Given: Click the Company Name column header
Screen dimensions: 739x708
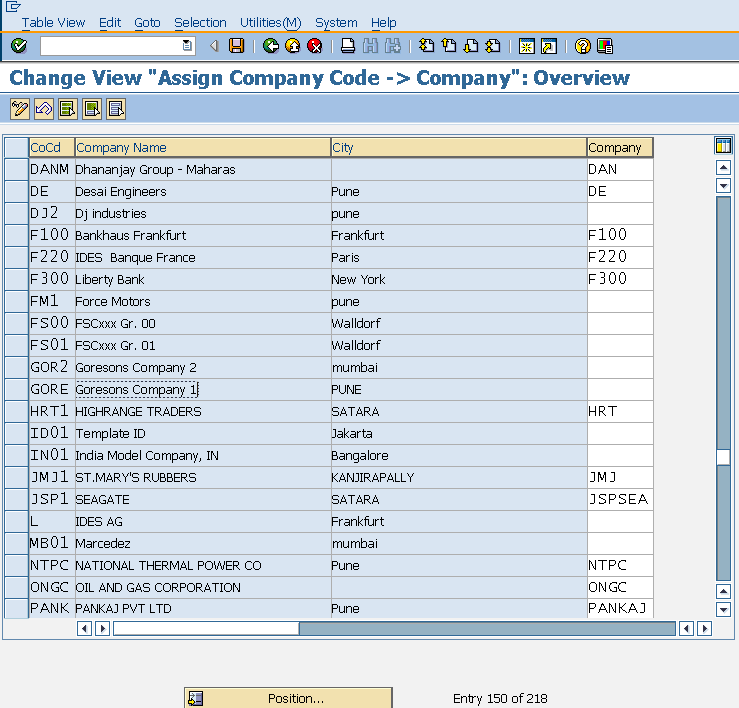Looking at the screenshot, I should [x=203, y=148].
